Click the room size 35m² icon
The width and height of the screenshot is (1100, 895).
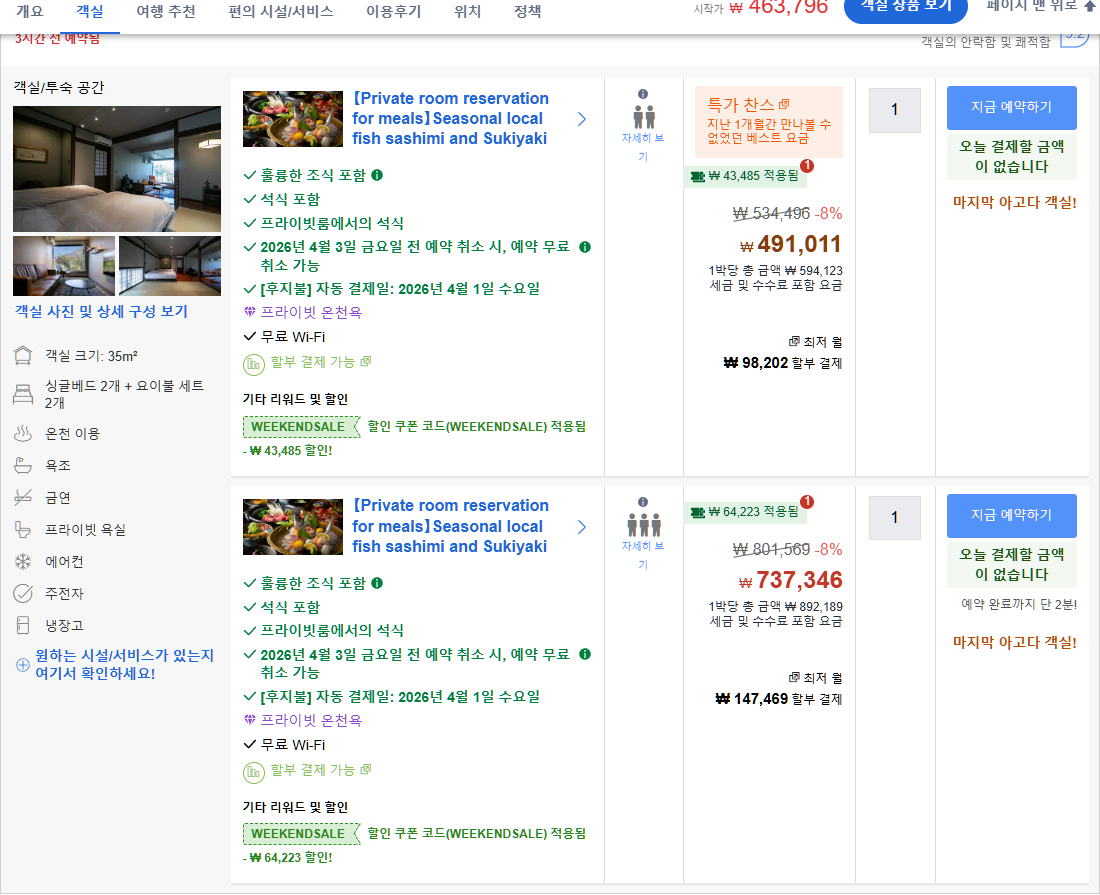click(x=23, y=356)
